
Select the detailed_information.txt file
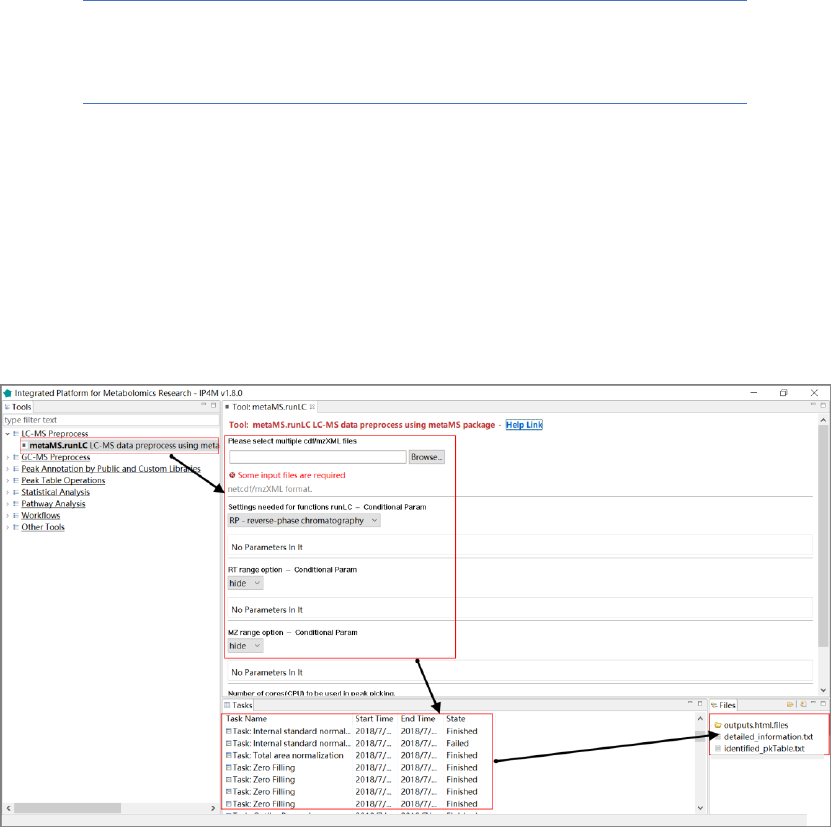click(x=768, y=737)
